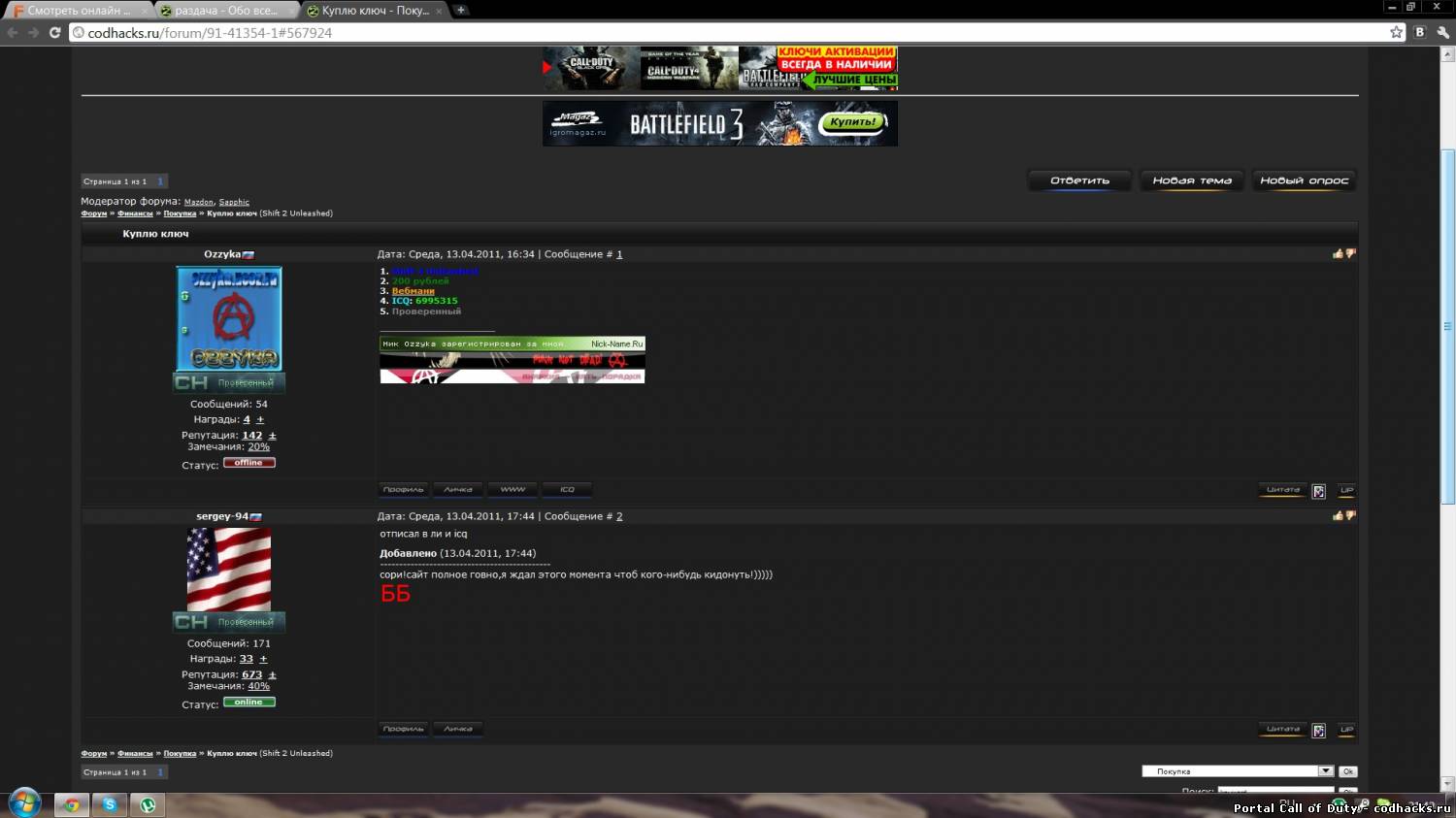Open moderator Sapphic's profile link

[234, 202]
